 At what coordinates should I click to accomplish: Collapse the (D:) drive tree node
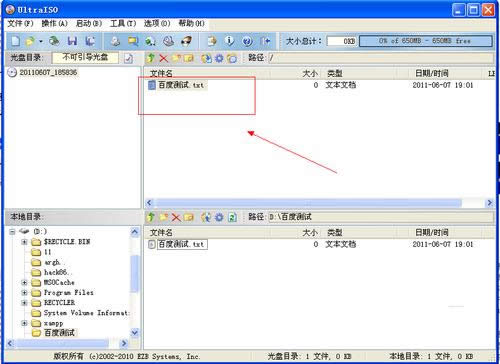point(12,232)
